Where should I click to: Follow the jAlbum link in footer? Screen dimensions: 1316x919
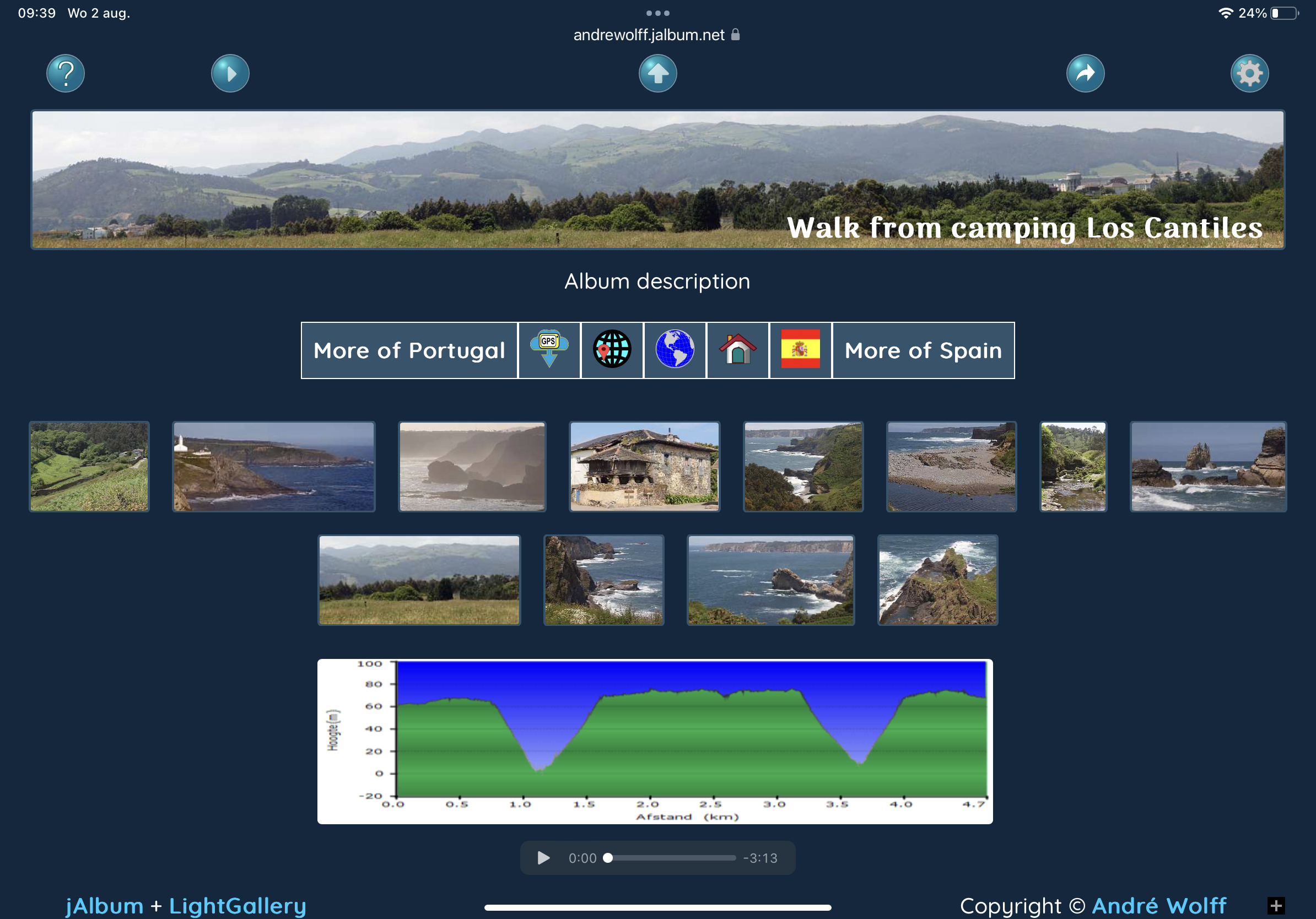coord(104,906)
